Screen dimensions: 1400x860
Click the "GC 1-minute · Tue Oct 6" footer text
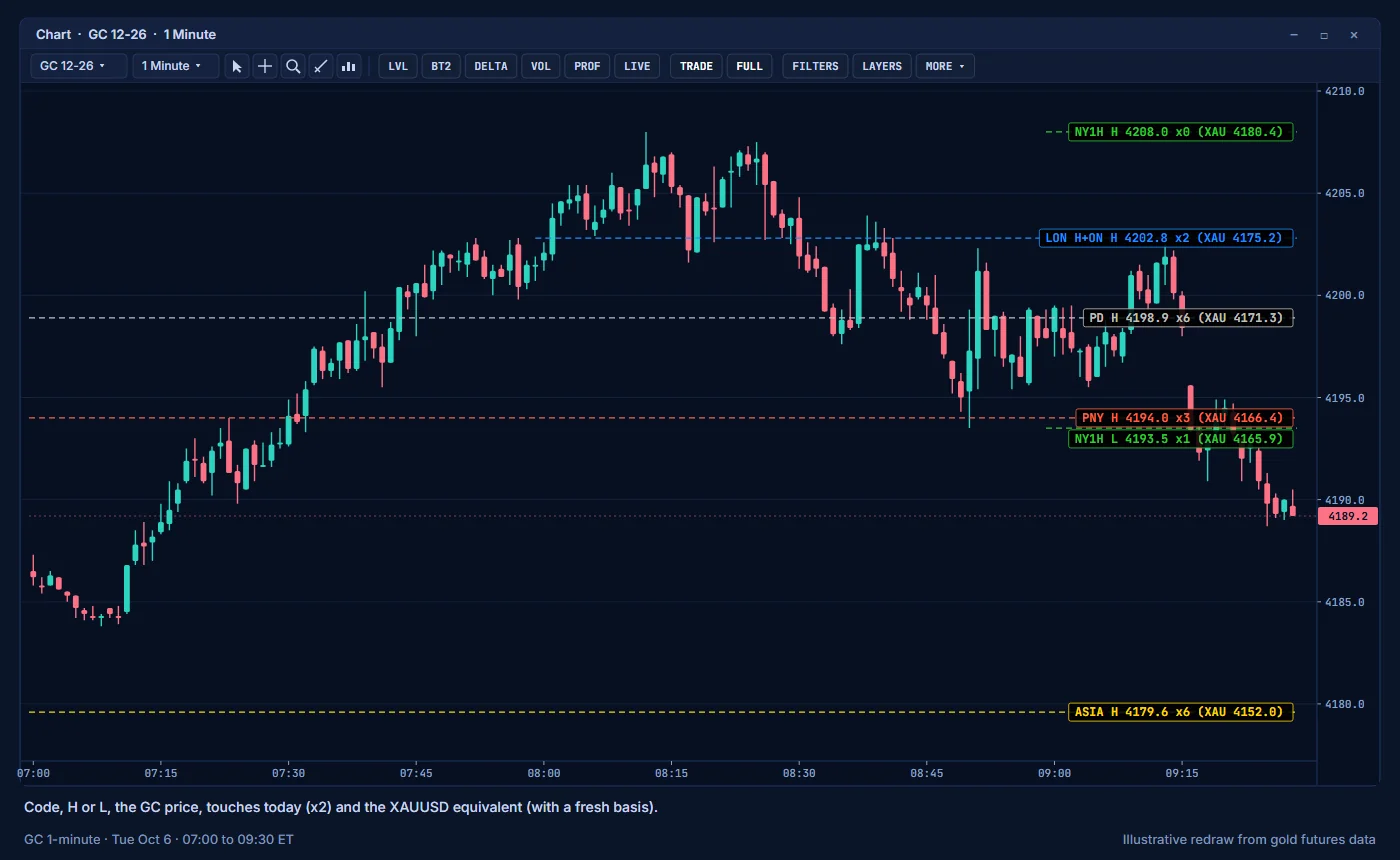pos(159,840)
